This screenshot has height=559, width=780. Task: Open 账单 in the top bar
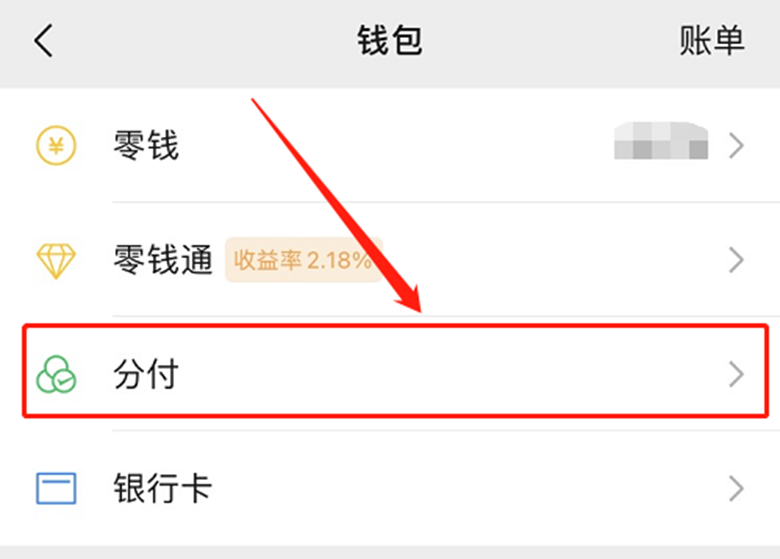712,40
